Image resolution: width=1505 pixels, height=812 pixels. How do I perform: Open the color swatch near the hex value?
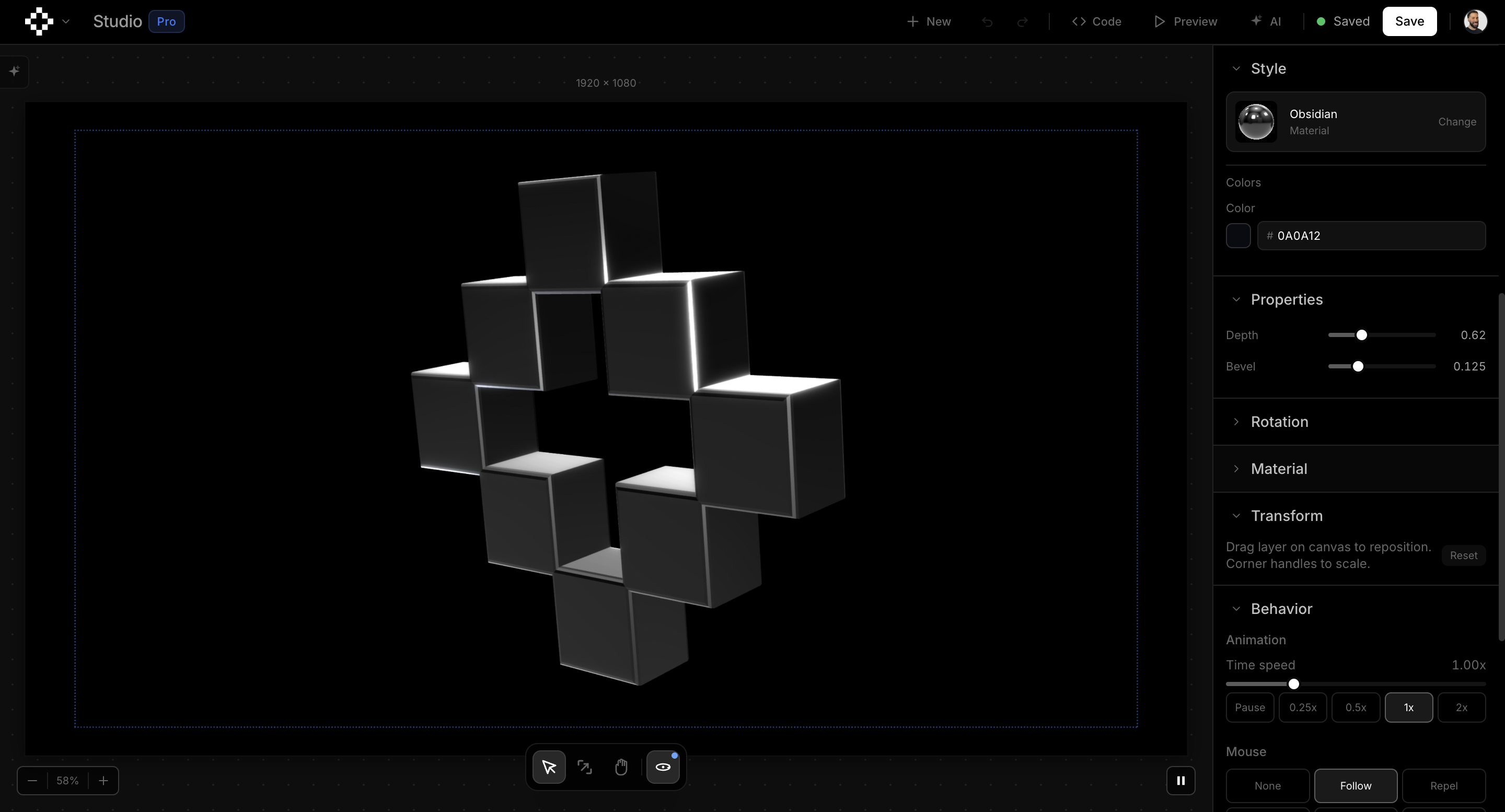[1238, 236]
